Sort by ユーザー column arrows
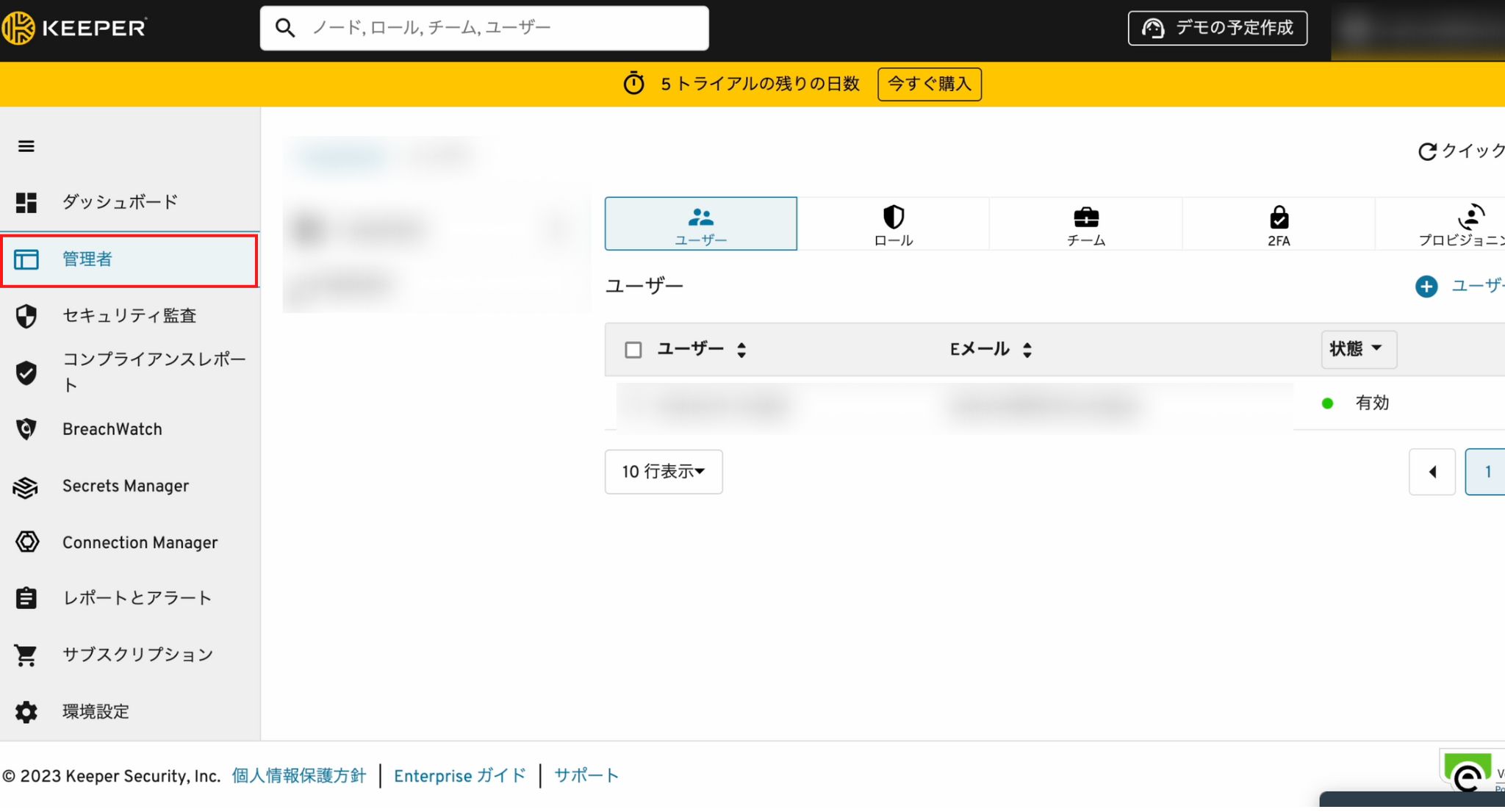This screenshot has height=812, width=1505. pyautogui.click(x=741, y=350)
